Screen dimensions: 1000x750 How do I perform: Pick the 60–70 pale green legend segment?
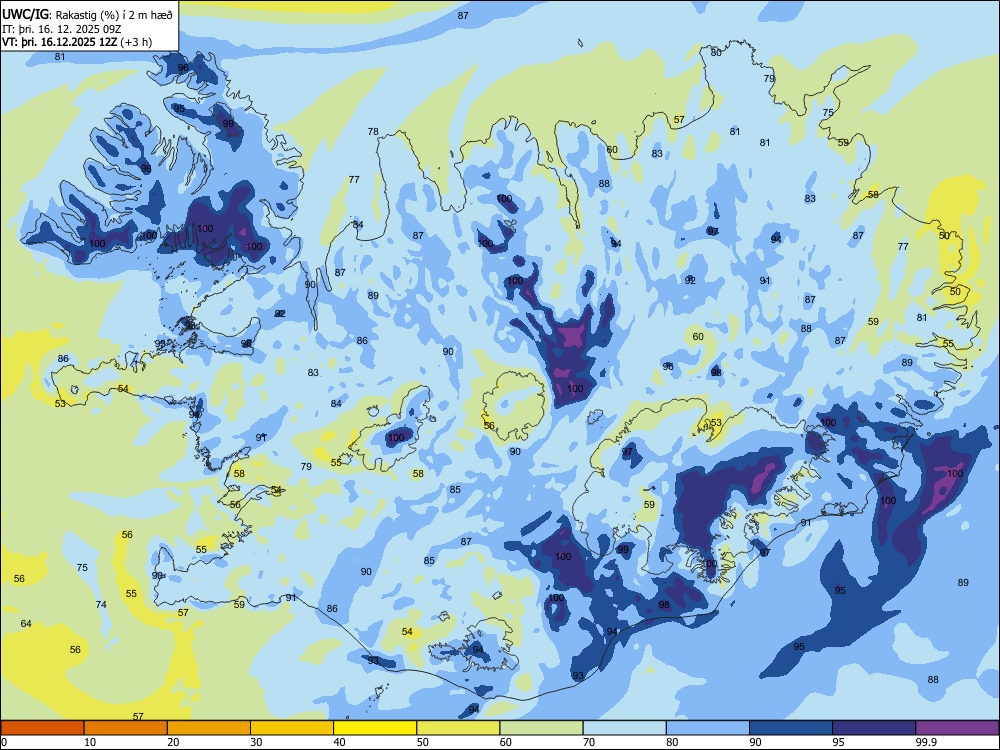pos(541,728)
